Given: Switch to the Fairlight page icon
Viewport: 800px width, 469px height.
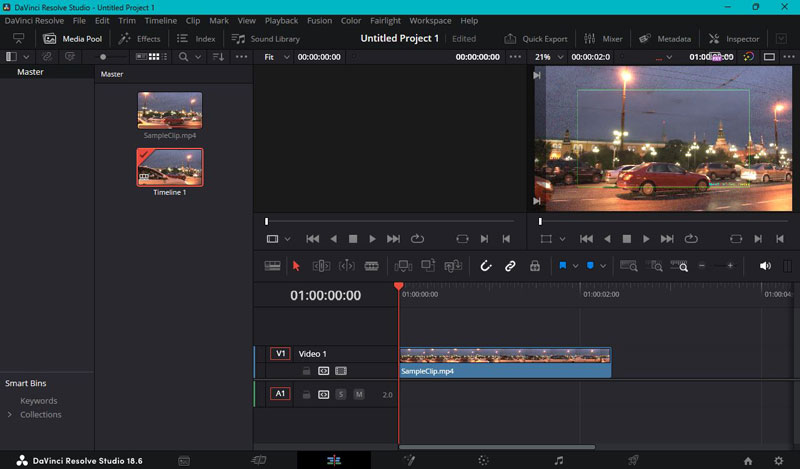Looking at the screenshot, I should [558, 460].
